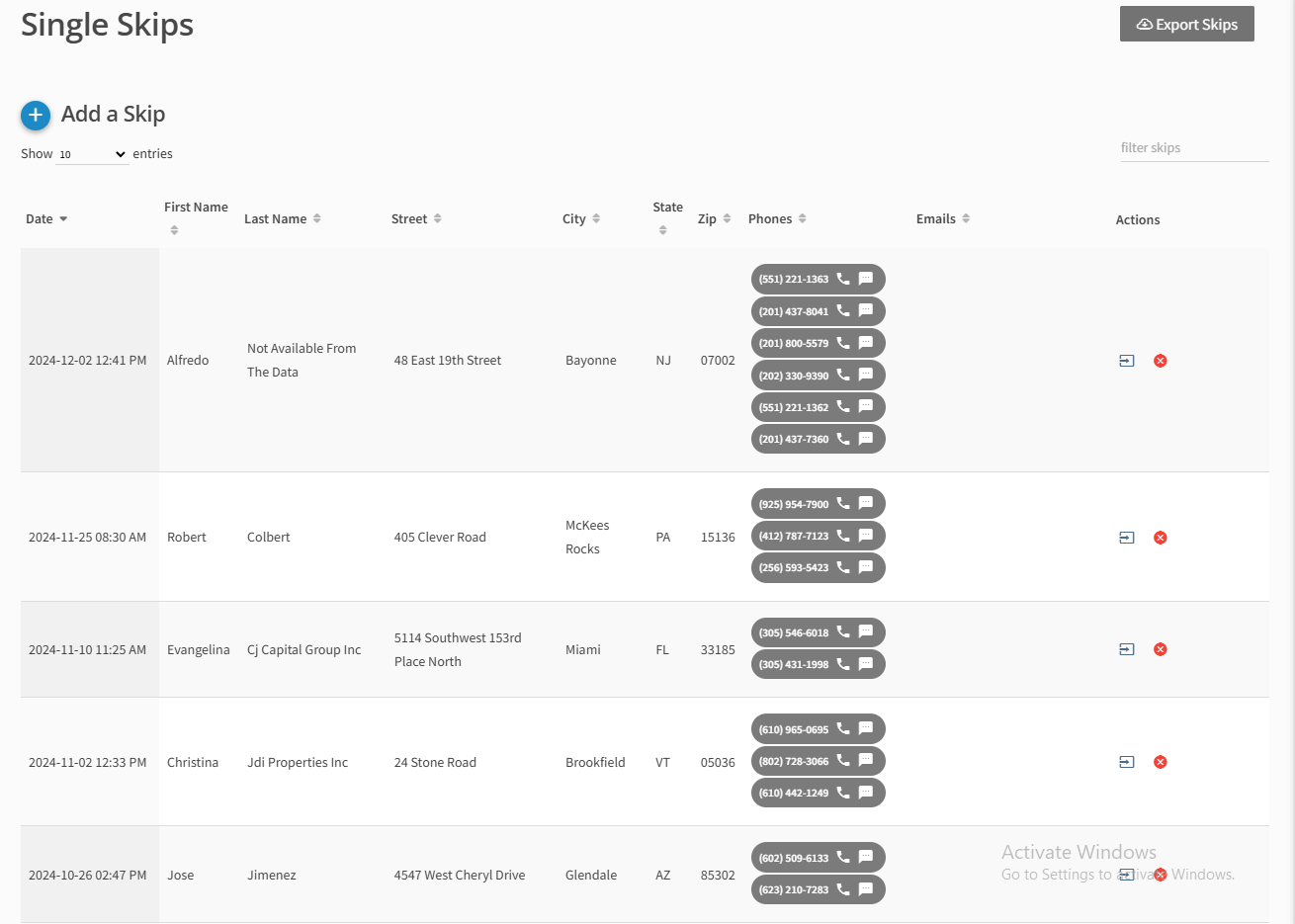The image size is (1295, 924).
Task: Delete the Alfredo skip record
Action: pyautogui.click(x=1161, y=361)
